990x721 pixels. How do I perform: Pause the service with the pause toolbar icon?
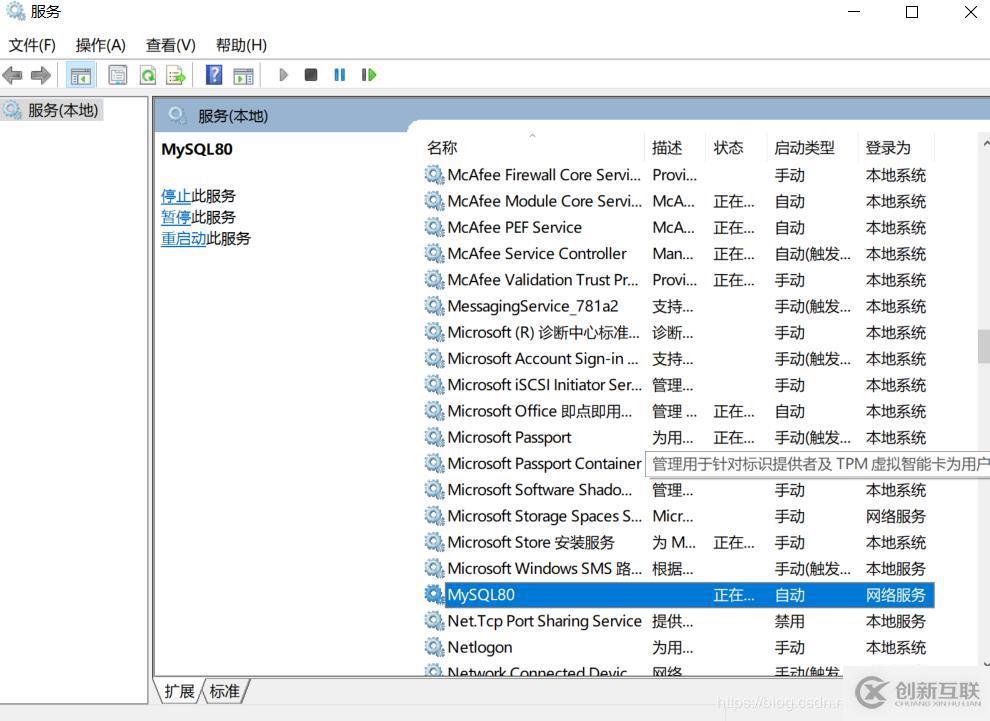(x=338, y=74)
